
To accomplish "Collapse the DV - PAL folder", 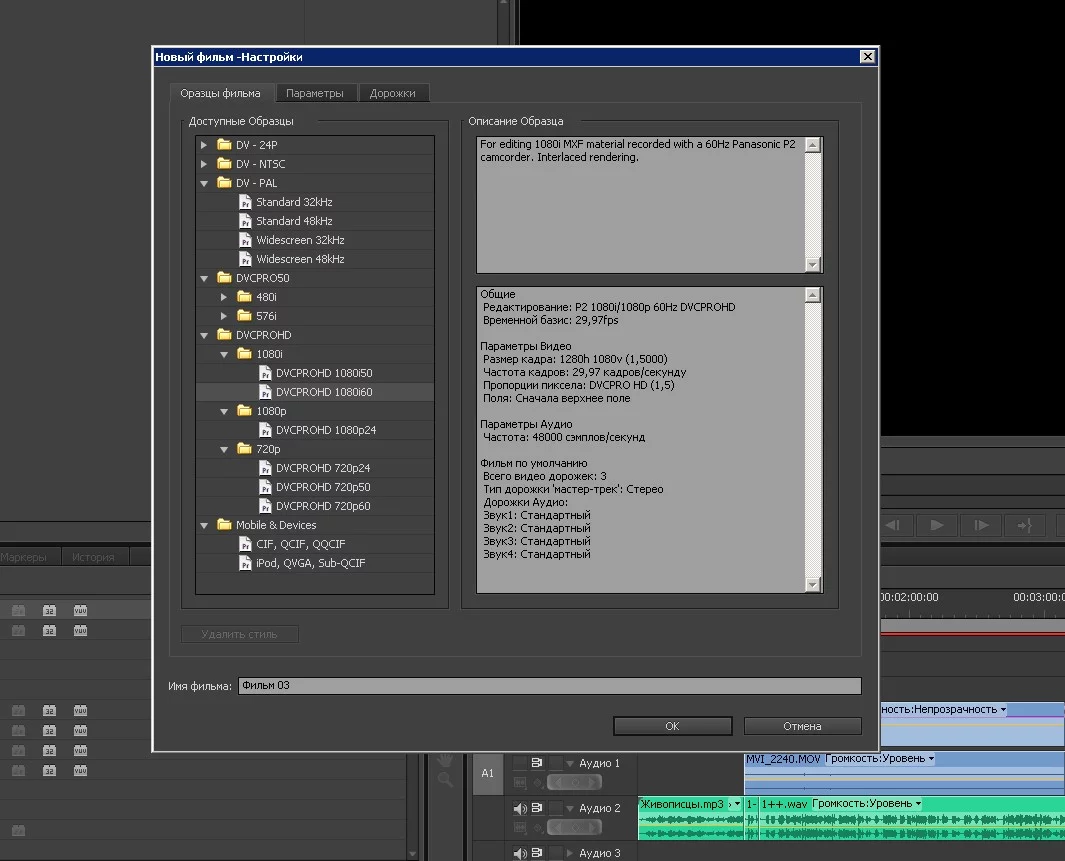I will point(204,183).
